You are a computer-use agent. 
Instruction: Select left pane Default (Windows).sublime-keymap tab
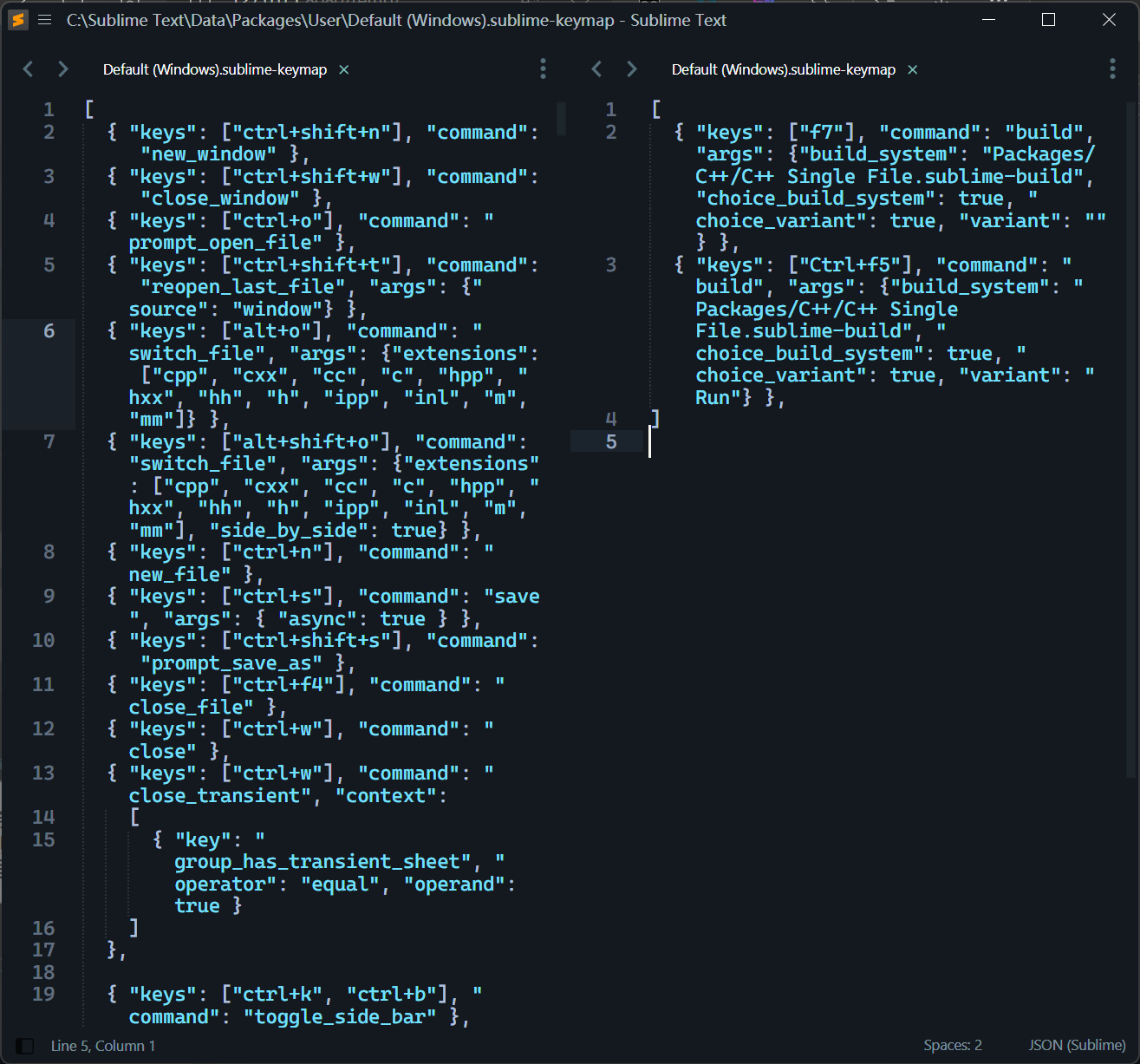click(215, 69)
